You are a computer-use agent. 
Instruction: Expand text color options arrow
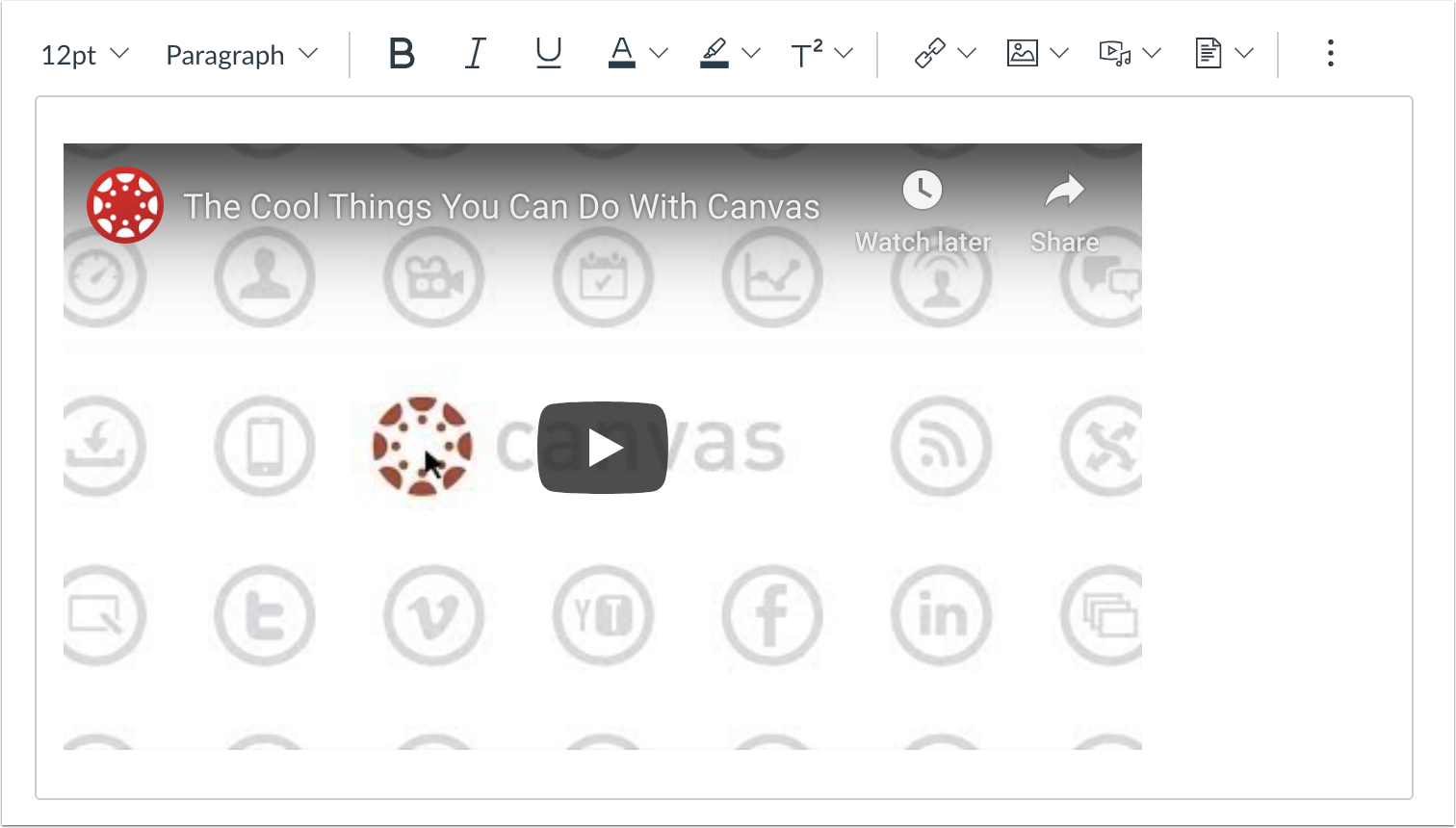pos(659,54)
